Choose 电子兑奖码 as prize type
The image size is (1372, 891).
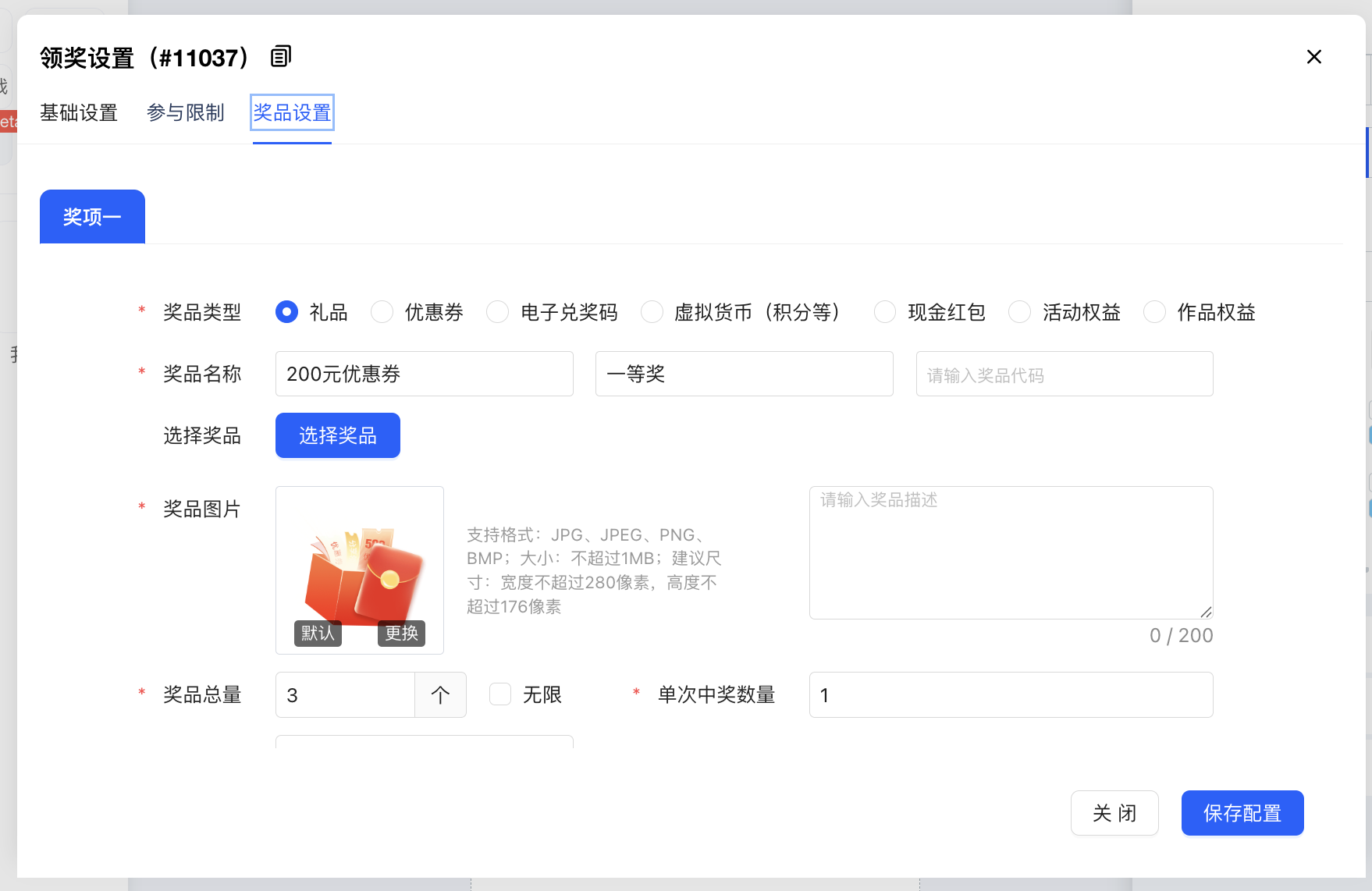pos(498,312)
